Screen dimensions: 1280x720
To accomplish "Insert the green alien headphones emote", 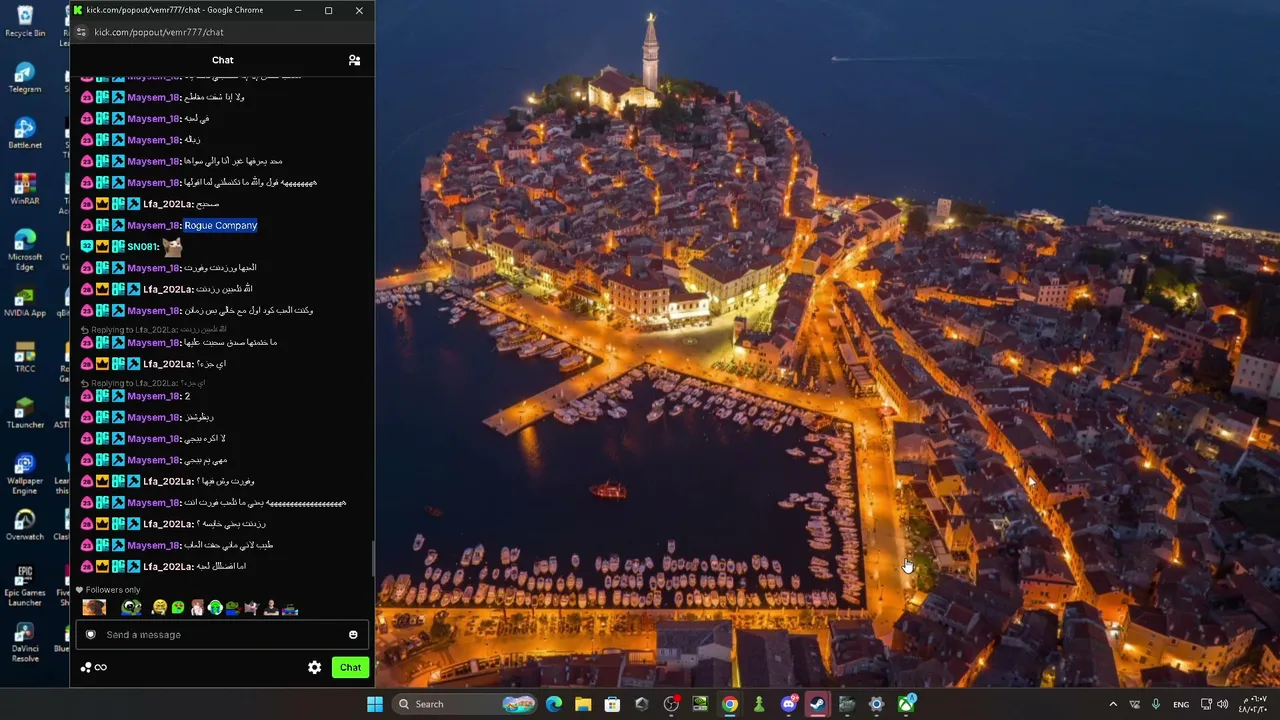I will (215, 608).
